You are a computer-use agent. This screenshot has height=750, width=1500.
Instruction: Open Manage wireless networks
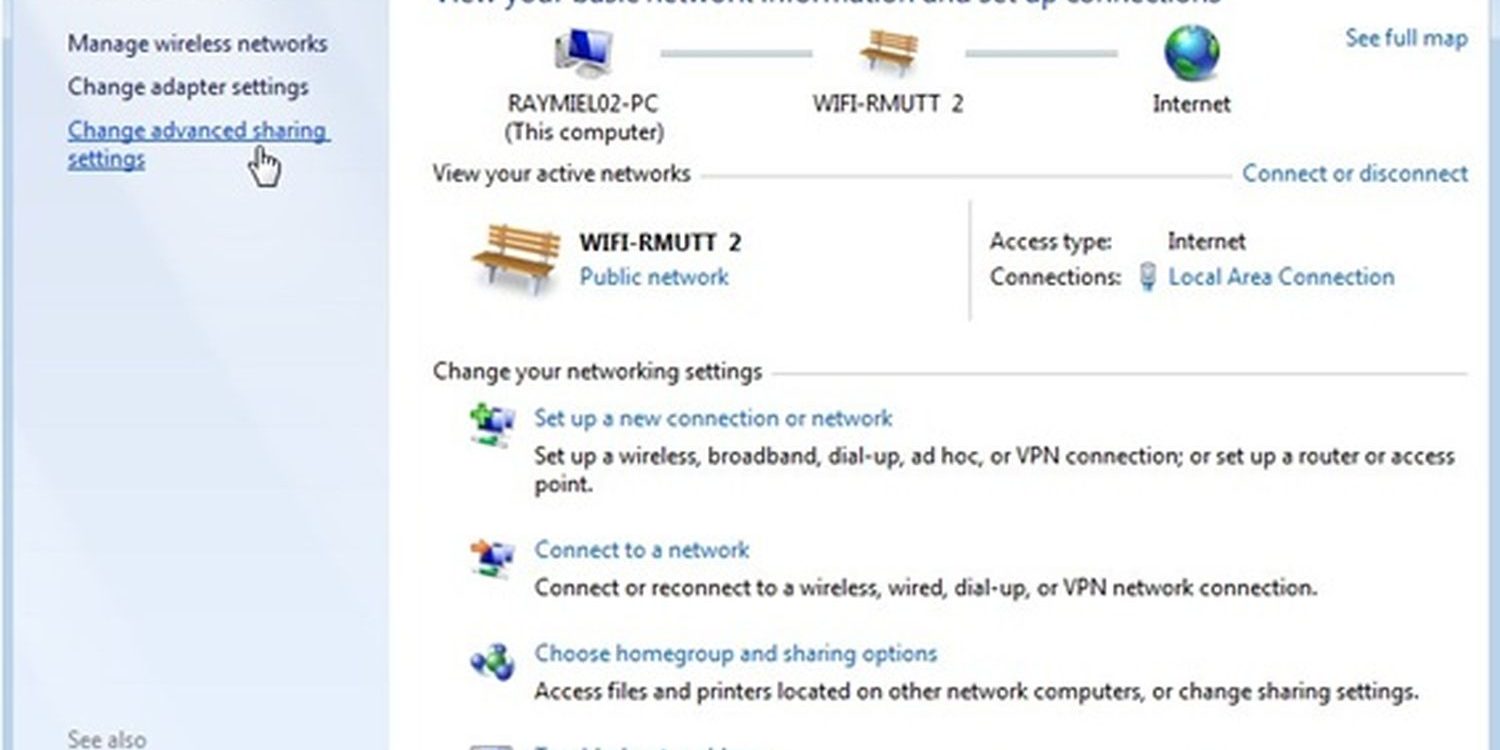[x=197, y=44]
